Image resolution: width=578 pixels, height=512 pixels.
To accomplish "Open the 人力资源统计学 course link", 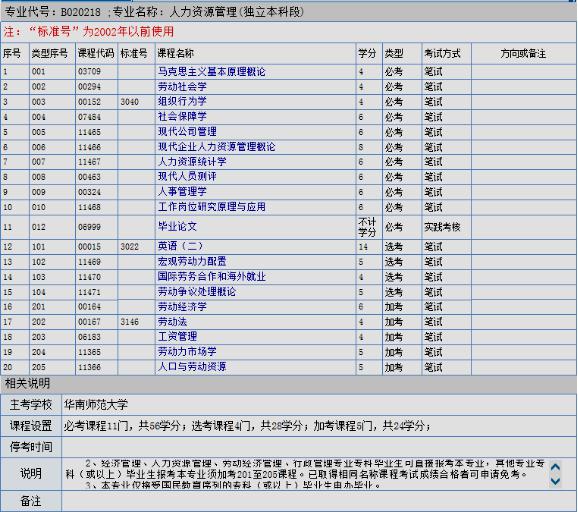I will [x=192, y=161].
